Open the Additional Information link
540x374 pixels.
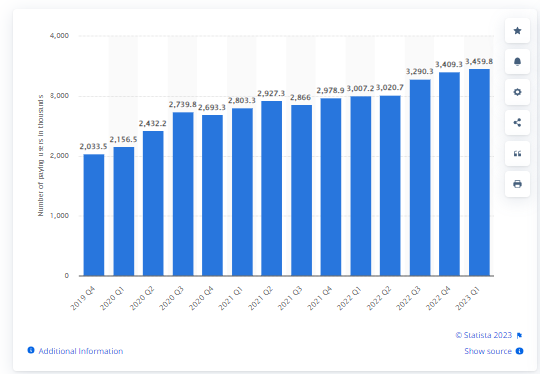coord(81,351)
